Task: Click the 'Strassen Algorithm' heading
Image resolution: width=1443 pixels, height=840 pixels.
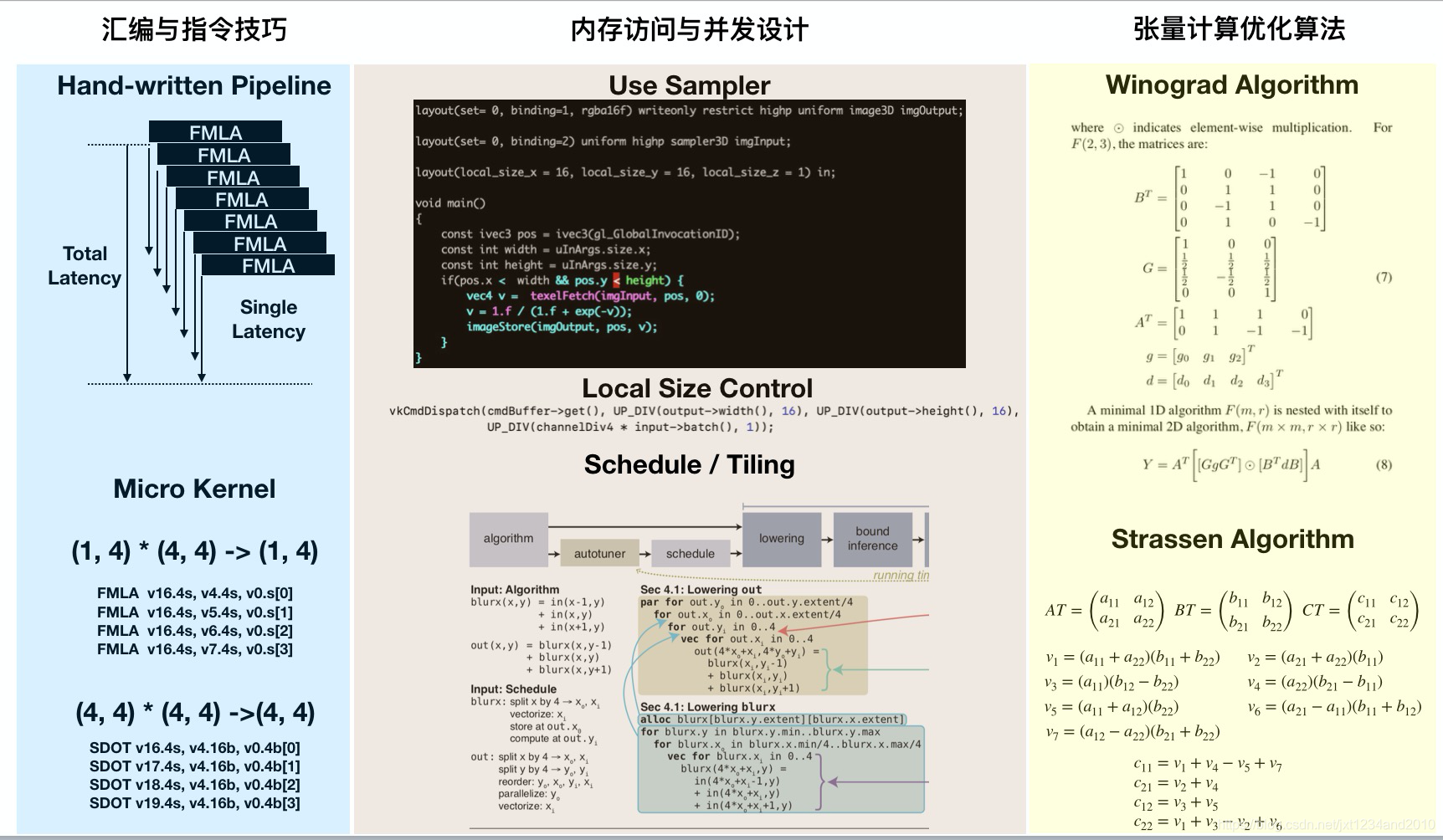Action: pyautogui.click(x=1233, y=539)
